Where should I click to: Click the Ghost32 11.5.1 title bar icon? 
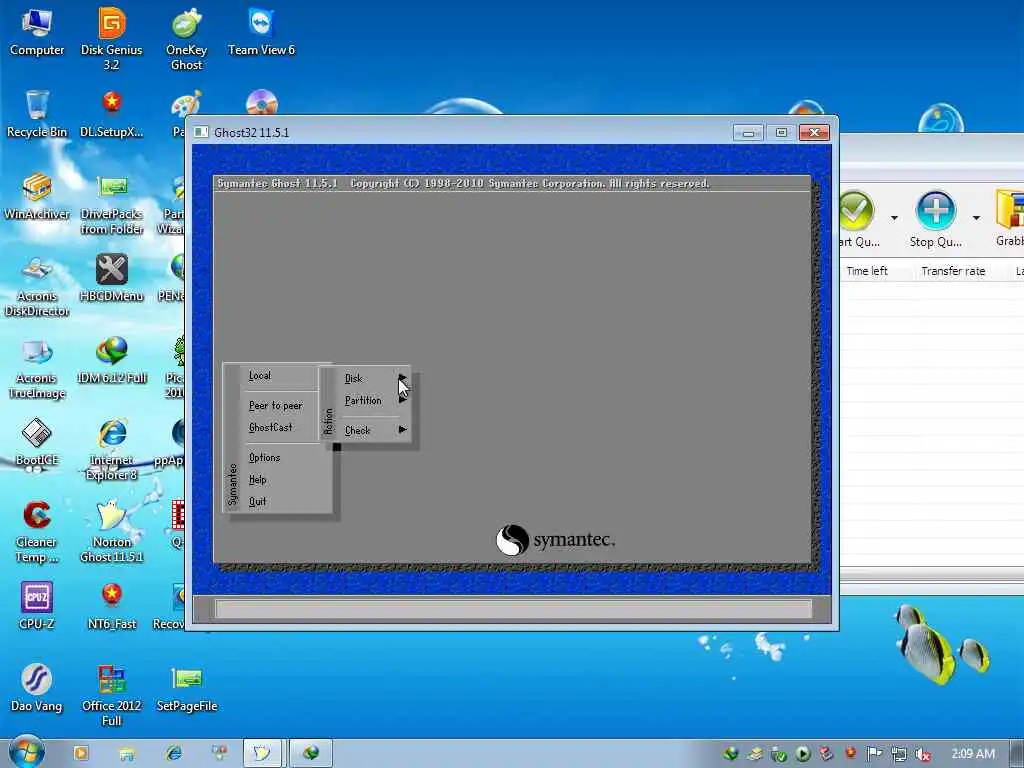201,132
